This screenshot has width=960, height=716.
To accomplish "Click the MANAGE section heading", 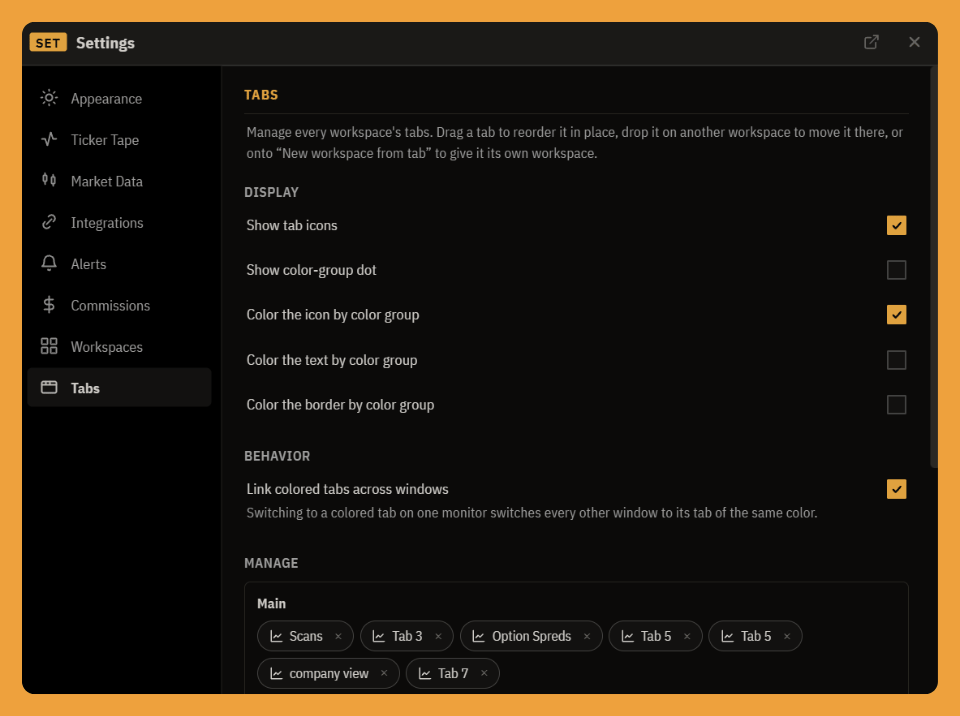I will click(271, 563).
